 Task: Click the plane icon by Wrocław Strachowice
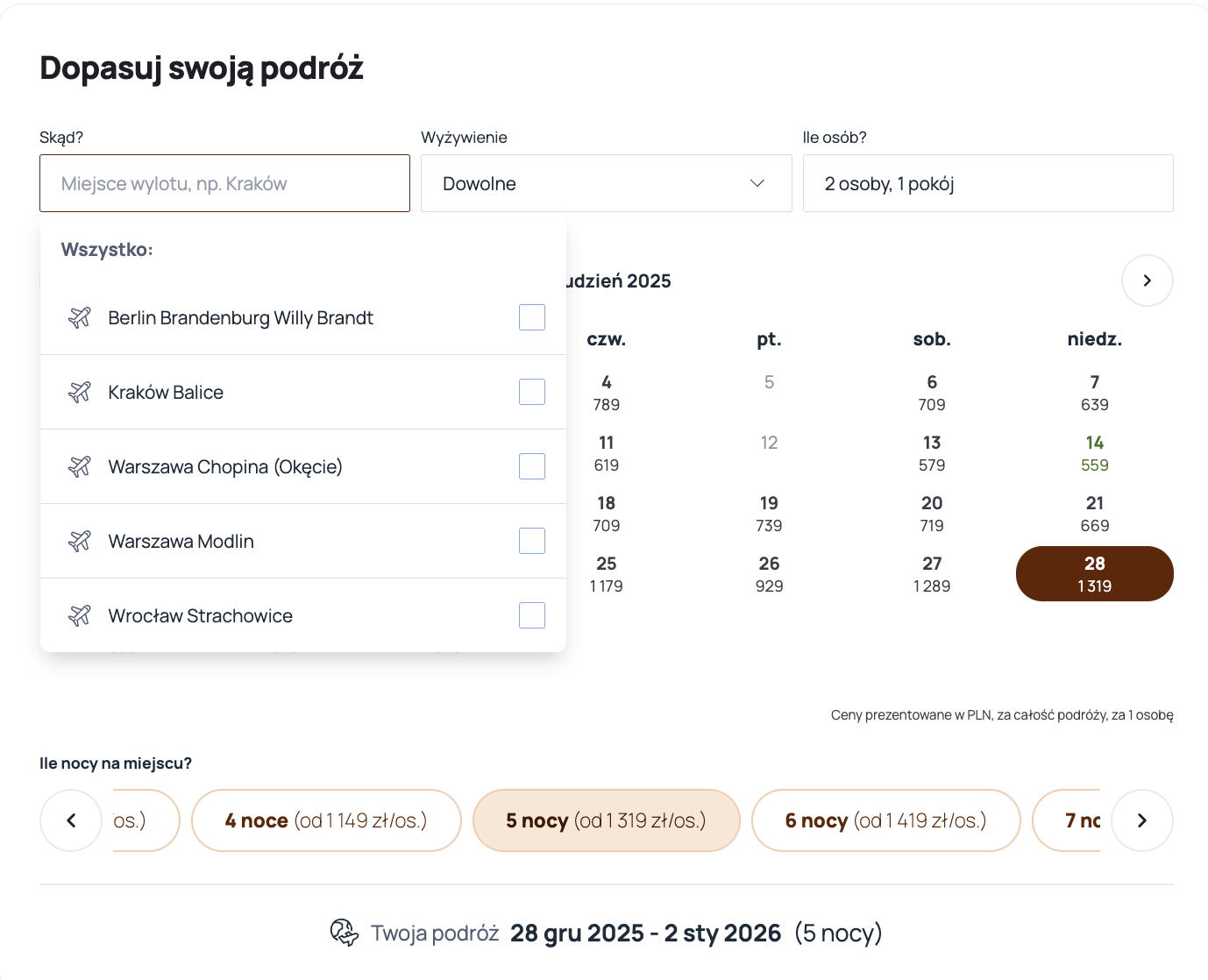80,615
